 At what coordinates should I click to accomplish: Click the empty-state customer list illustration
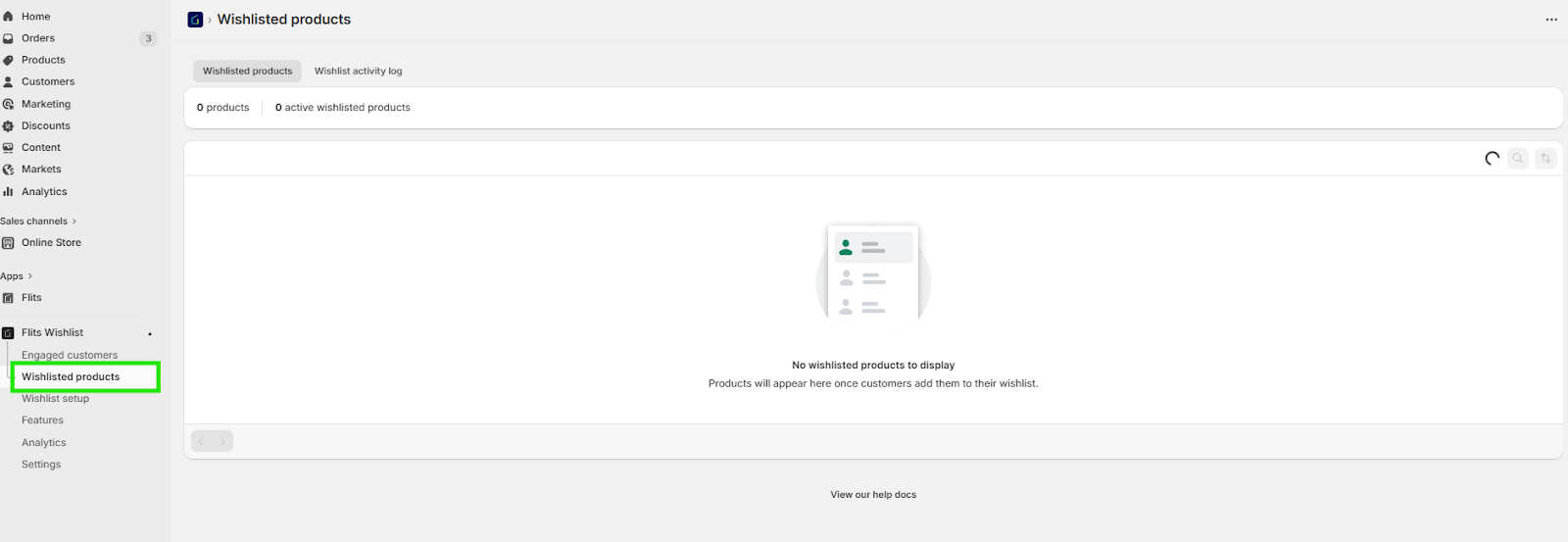pos(873,272)
